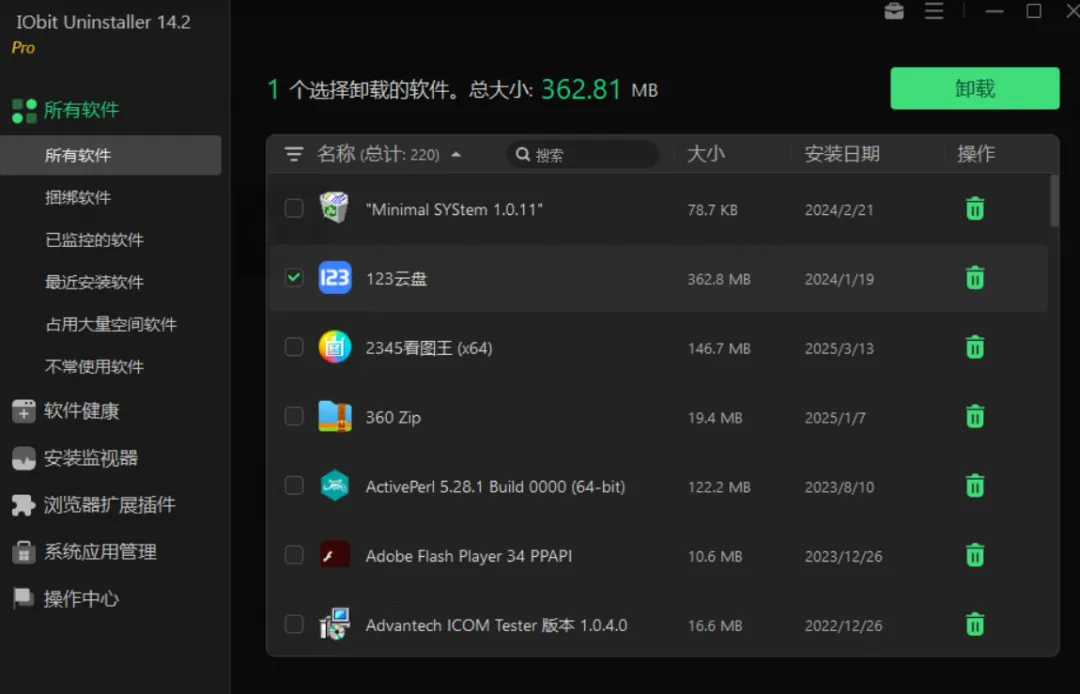Click the Minimal SYStem recycle bin app icon
This screenshot has width=1080, height=694.
click(x=335, y=208)
